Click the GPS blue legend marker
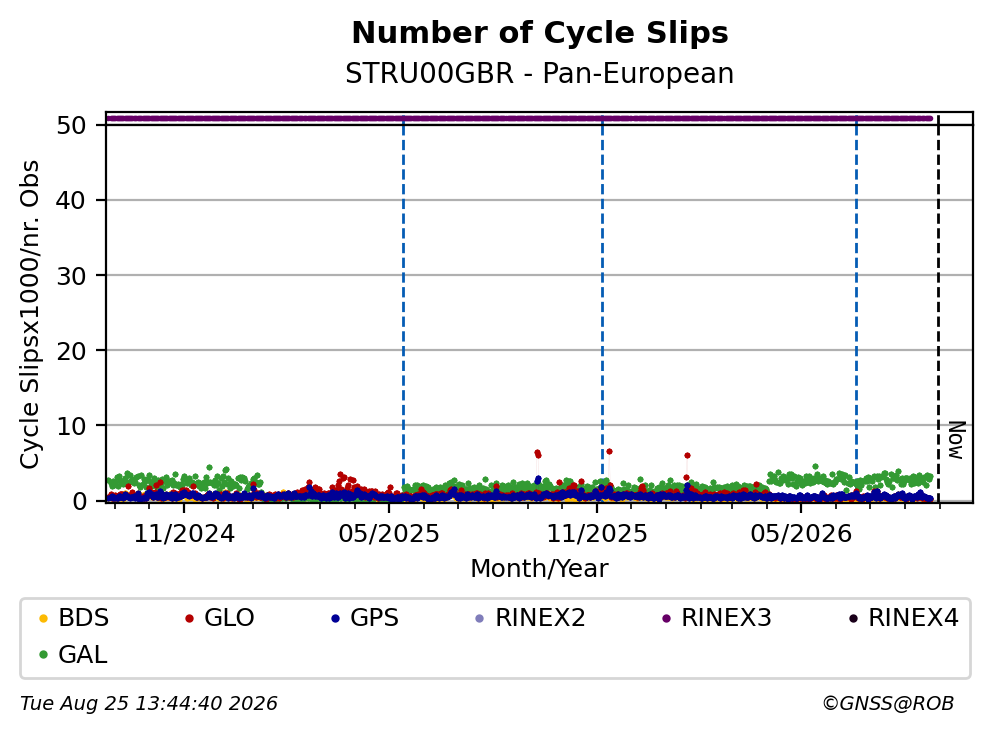 click(x=335, y=618)
